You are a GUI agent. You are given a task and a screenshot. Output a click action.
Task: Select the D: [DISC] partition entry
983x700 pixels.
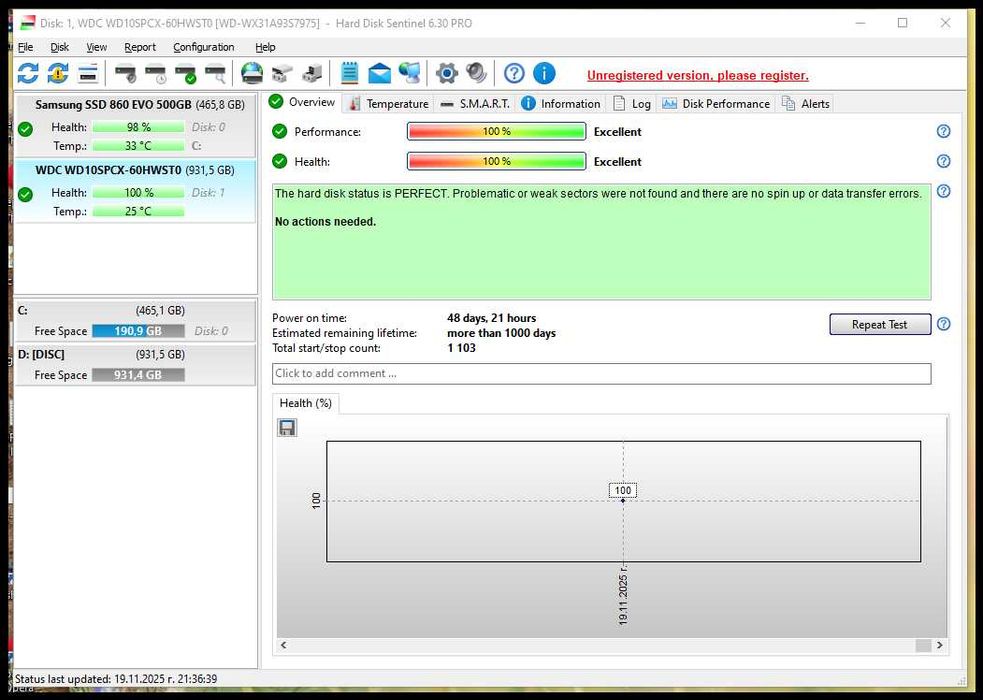coord(135,365)
